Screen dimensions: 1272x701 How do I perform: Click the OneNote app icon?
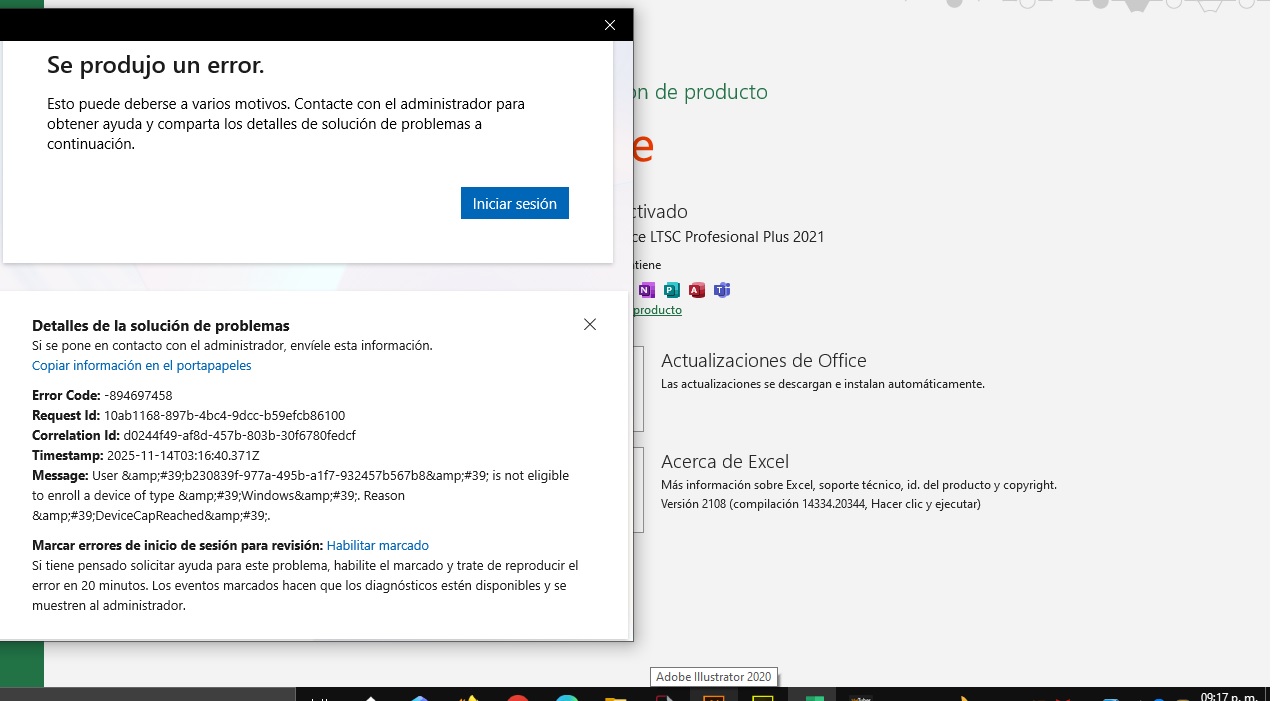tap(647, 290)
